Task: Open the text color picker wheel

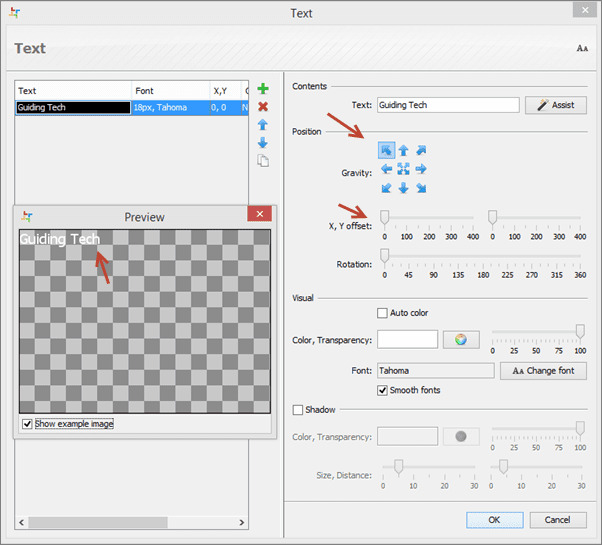Action: (461, 339)
